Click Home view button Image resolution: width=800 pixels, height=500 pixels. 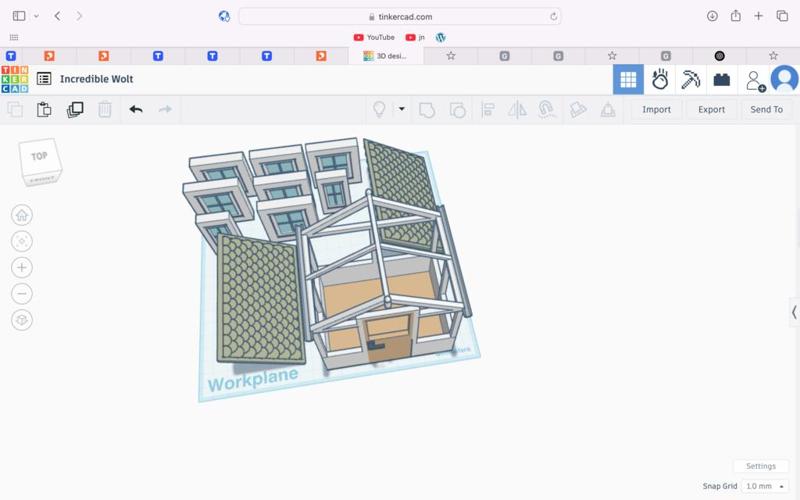click(x=22, y=215)
